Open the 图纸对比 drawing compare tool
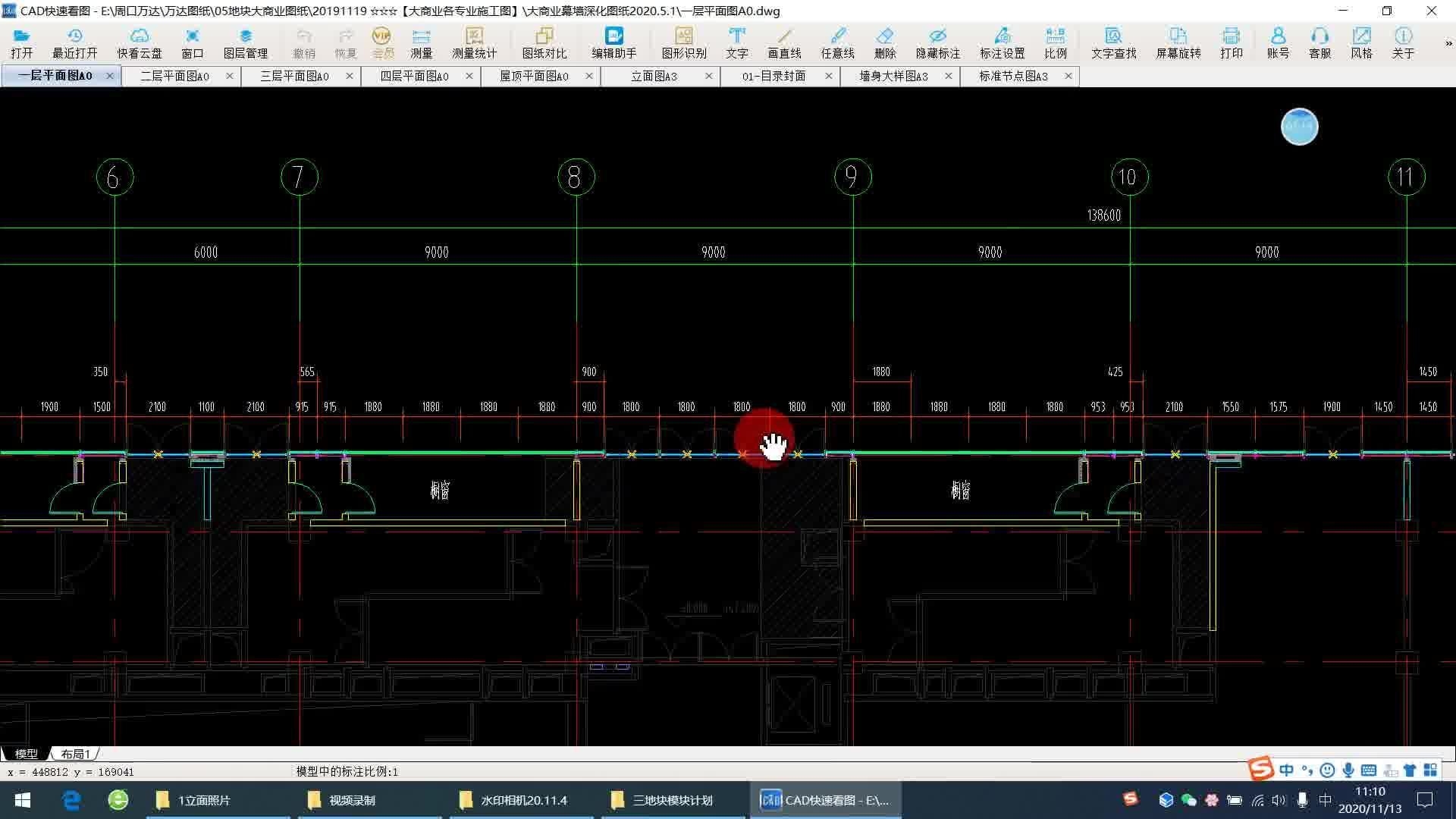Viewport: 1456px width, 819px height. 544,42
